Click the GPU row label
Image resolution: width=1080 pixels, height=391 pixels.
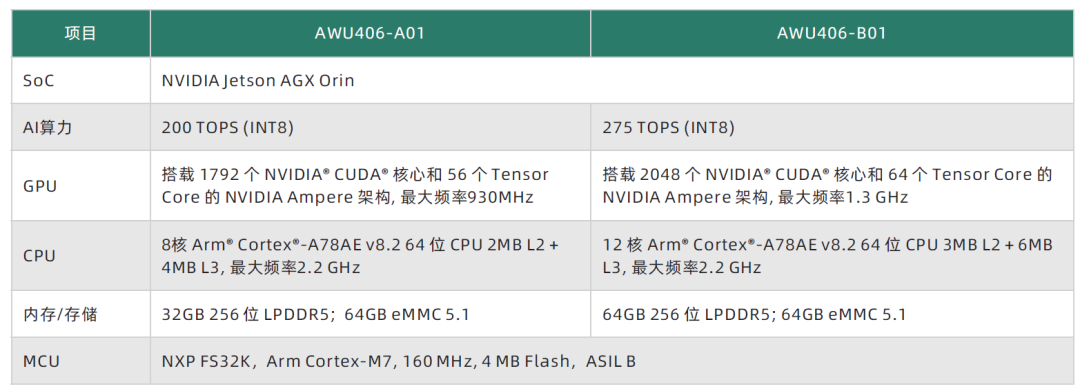81,186
